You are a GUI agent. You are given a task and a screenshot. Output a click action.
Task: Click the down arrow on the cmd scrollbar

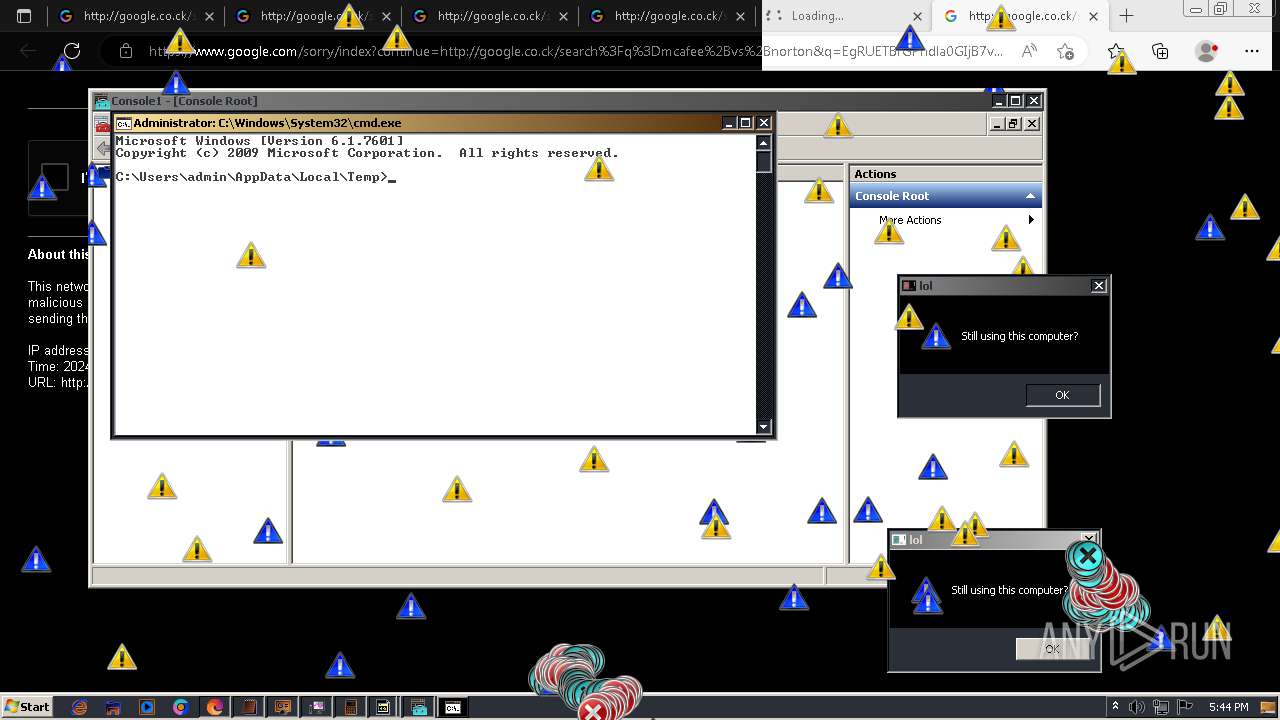click(x=764, y=427)
